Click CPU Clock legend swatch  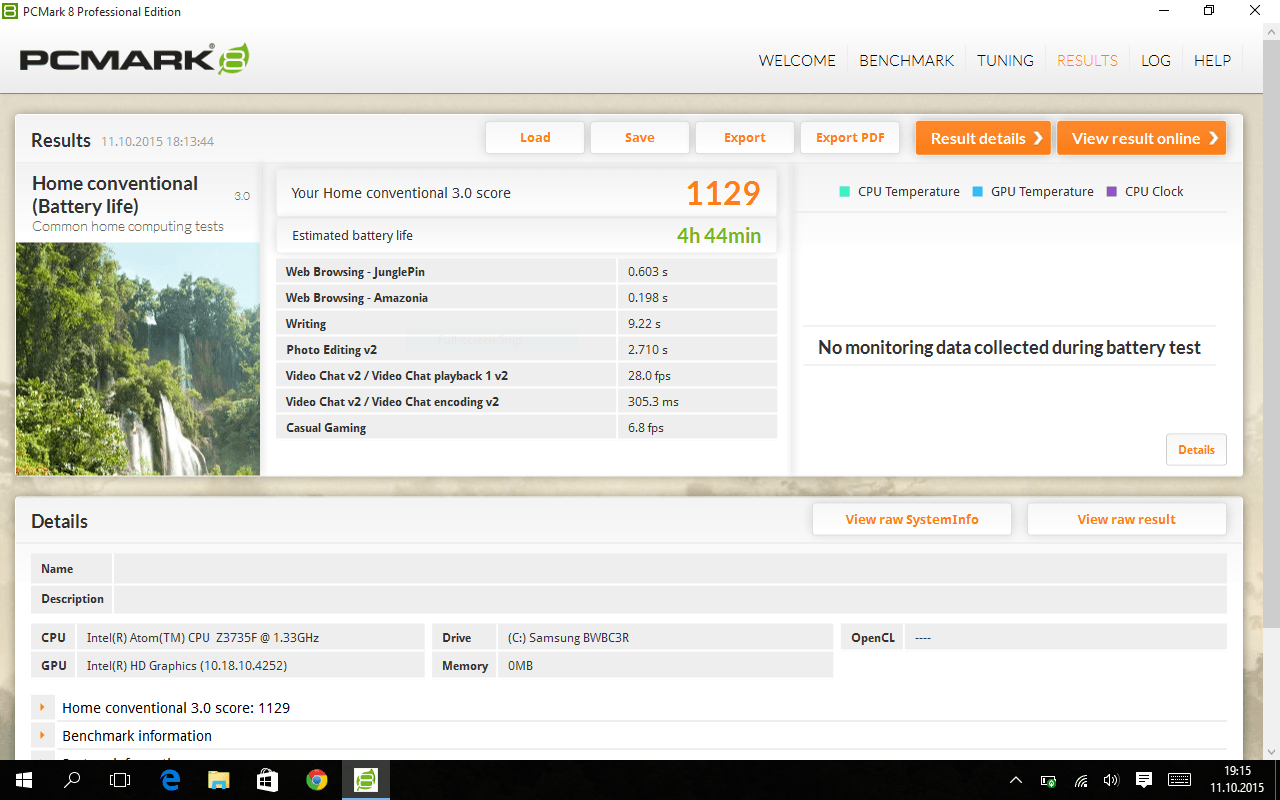(1112, 192)
